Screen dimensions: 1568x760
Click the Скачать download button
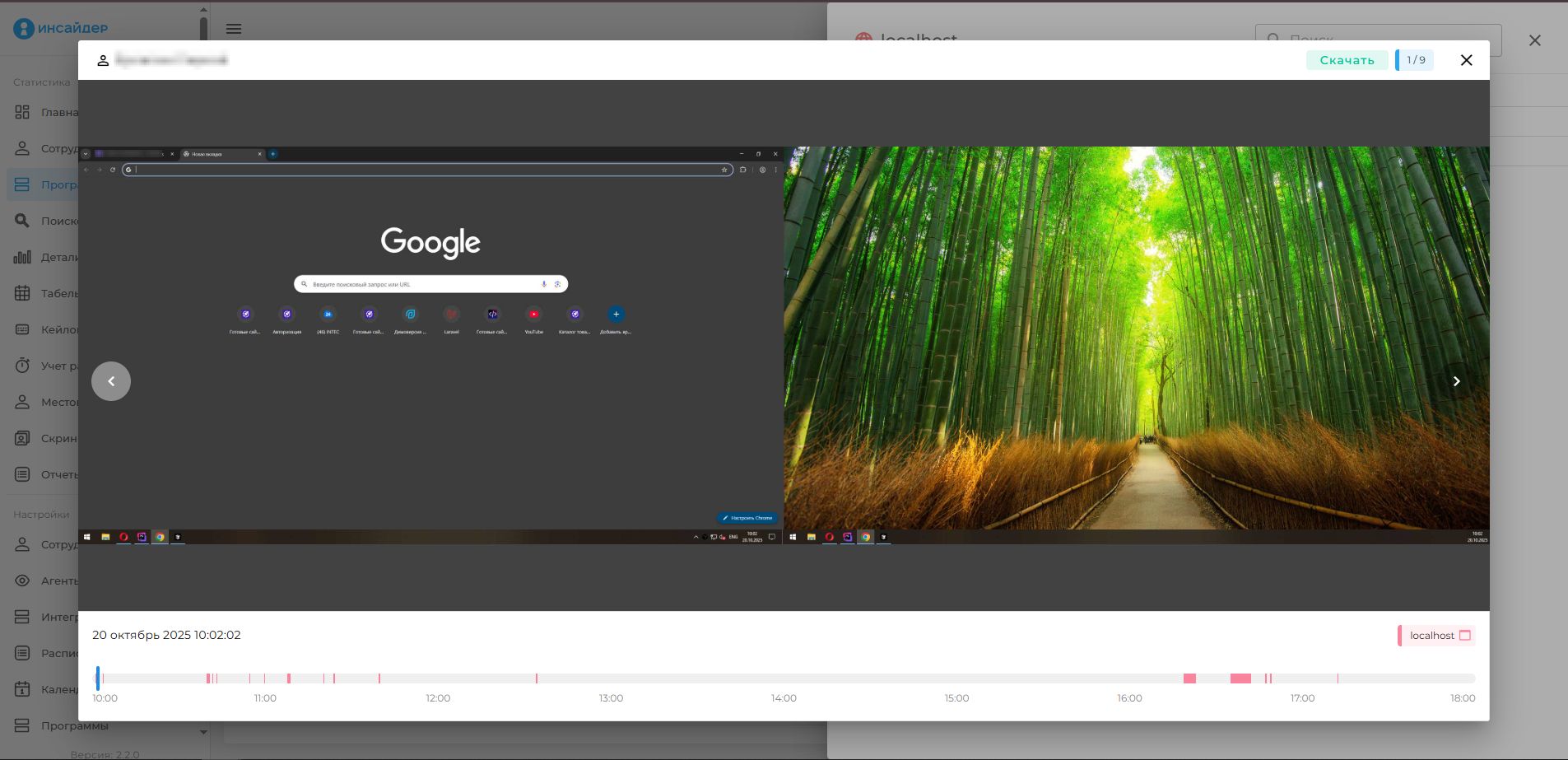[1346, 60]
